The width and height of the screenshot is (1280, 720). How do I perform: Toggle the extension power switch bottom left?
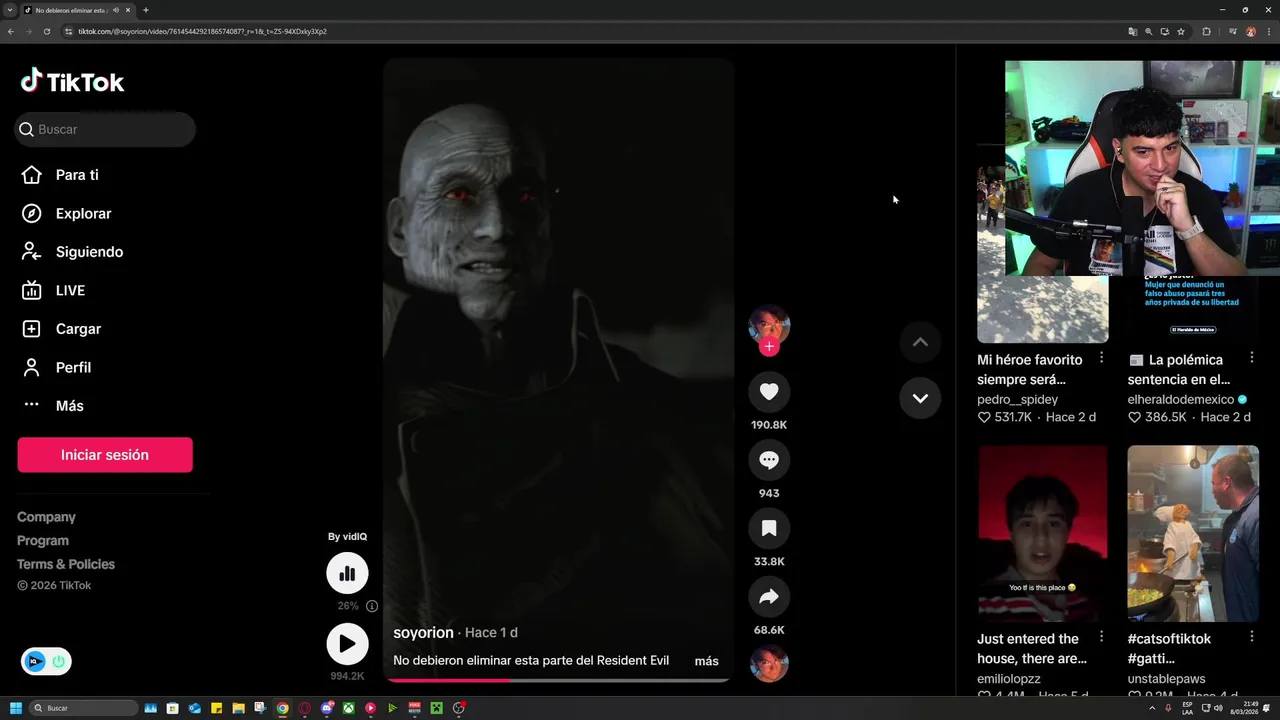(x=58, y=661)
